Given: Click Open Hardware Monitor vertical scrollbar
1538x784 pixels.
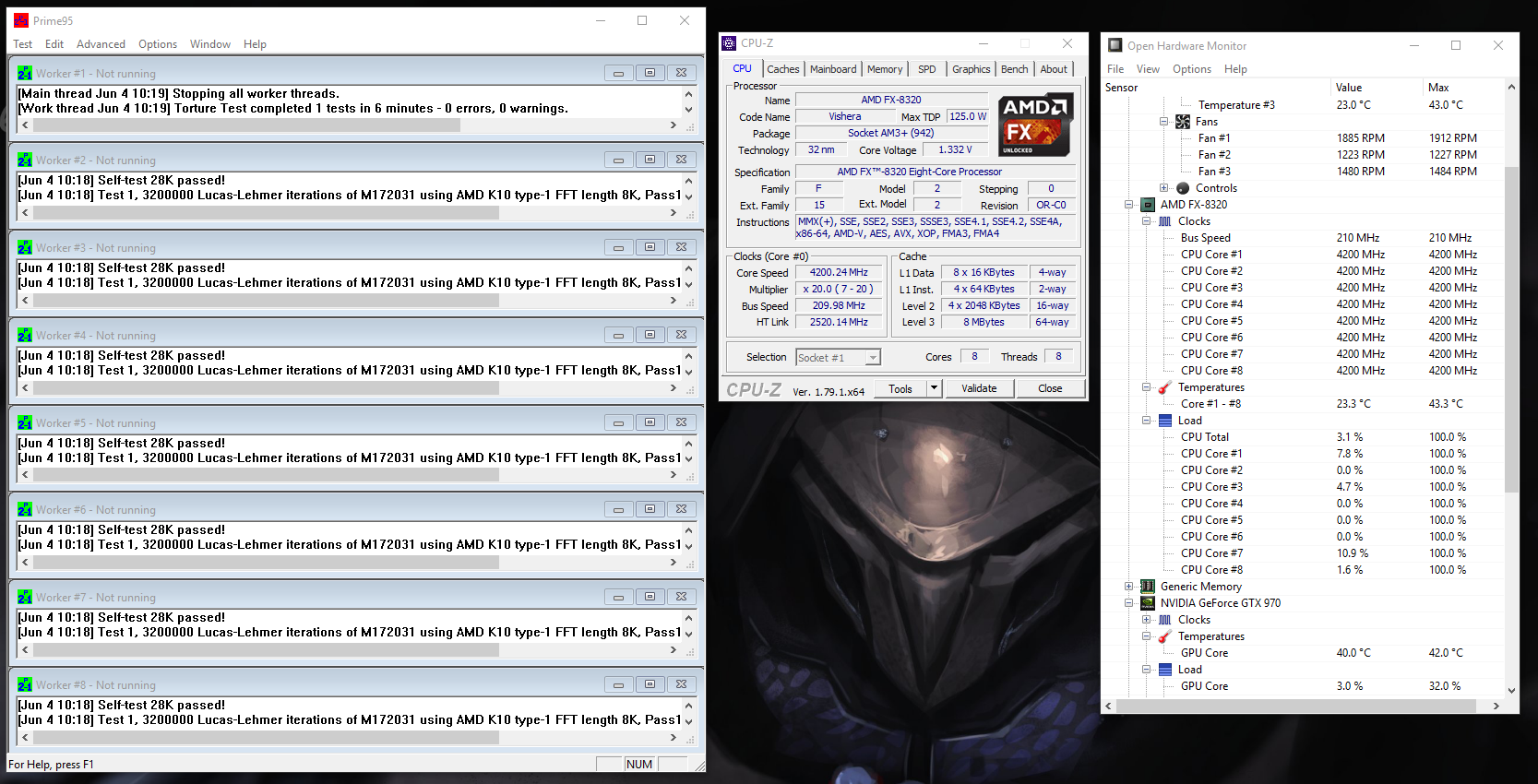Looking at the screenshot, I should (x=1510, y=330).
